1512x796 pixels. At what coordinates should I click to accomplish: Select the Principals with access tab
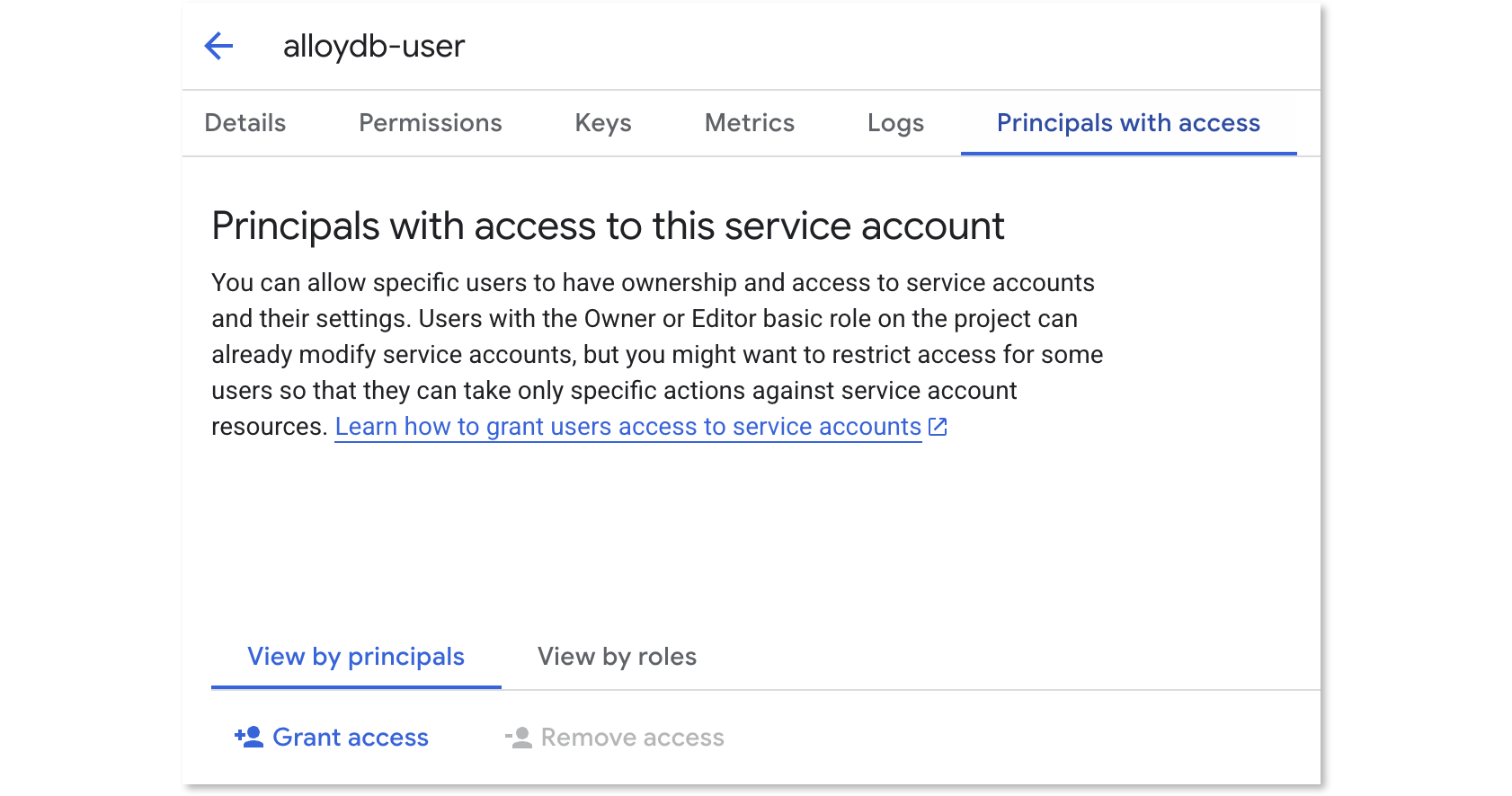click(x=1128, y=123)
